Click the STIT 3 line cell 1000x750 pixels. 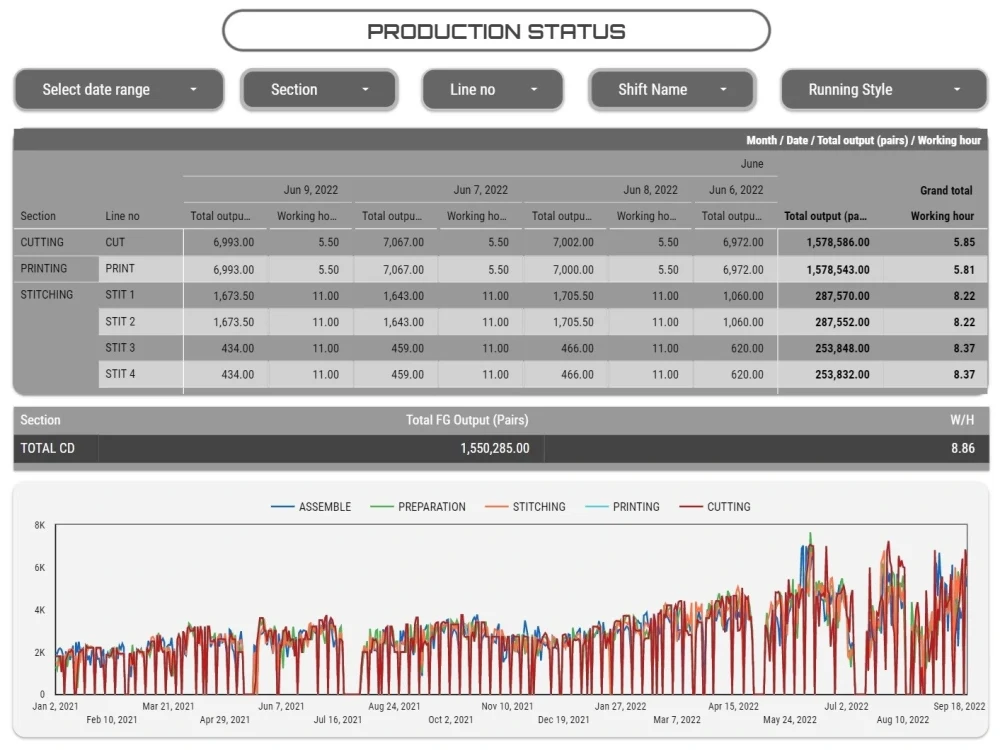tap(120, 347)
